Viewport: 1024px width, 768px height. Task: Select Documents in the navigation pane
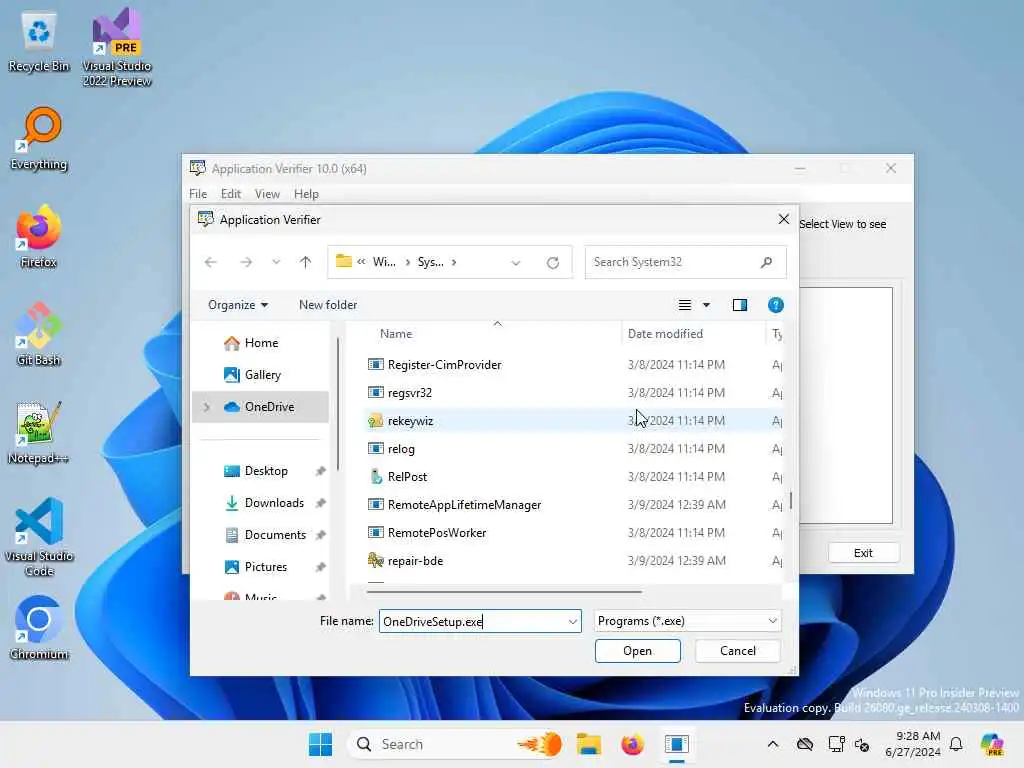click(x=275, y=535)
